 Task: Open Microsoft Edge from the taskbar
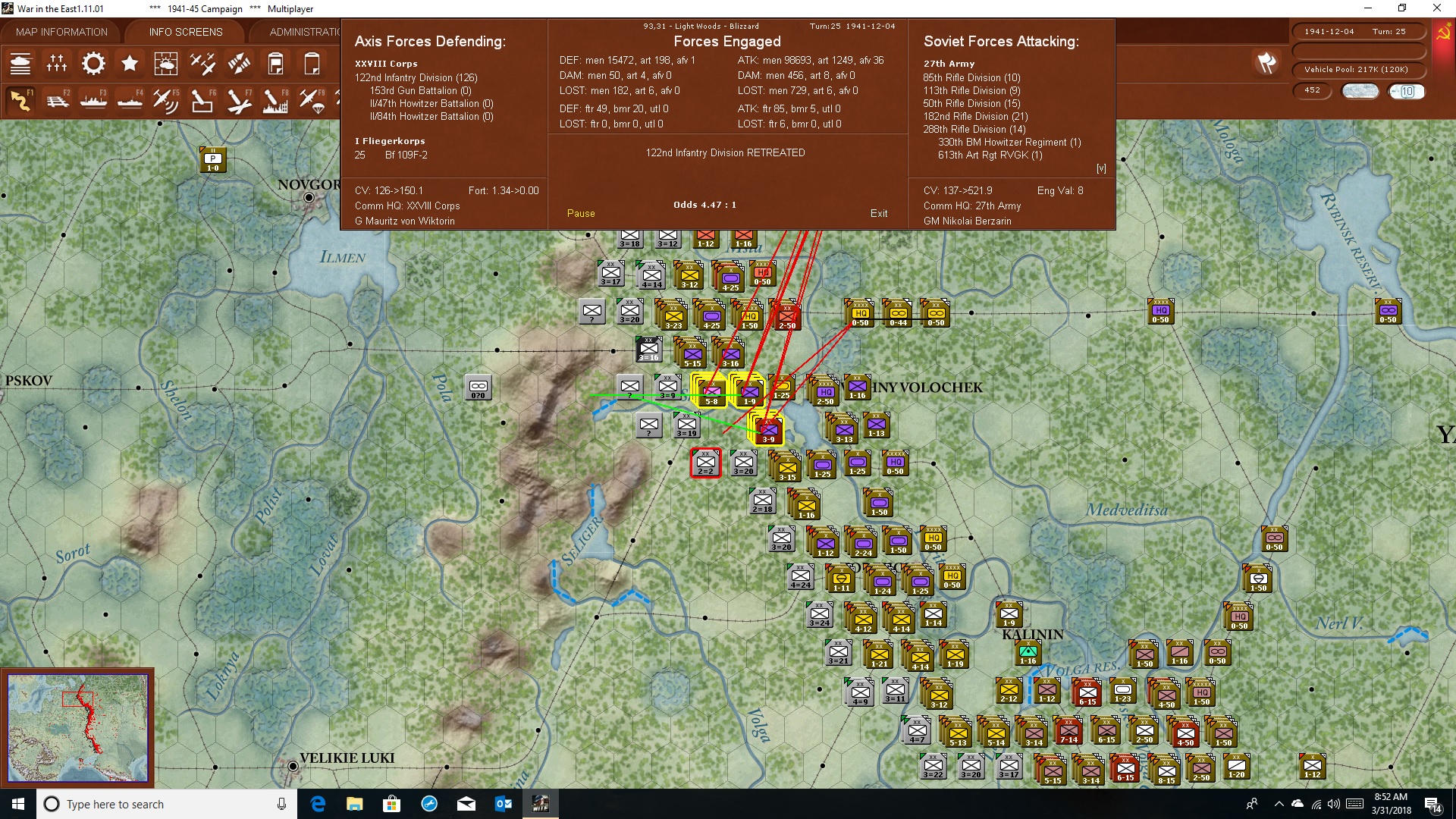click(318, 804)
